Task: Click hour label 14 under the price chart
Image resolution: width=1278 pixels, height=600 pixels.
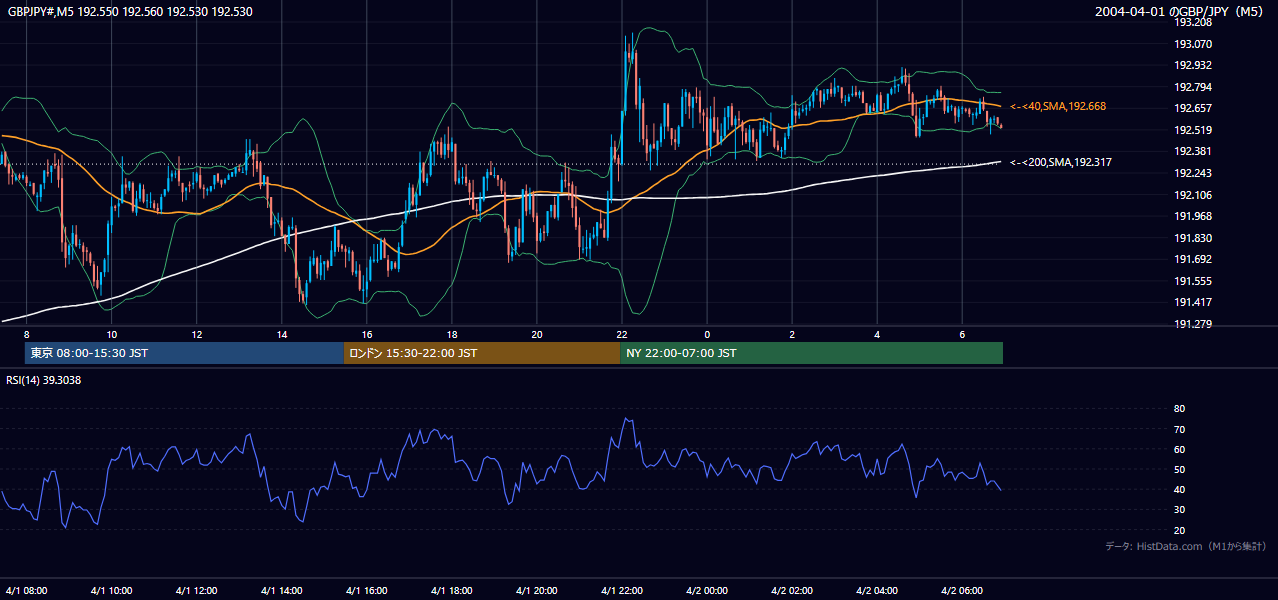Action: pyautogui.click(x=282, y=334)
